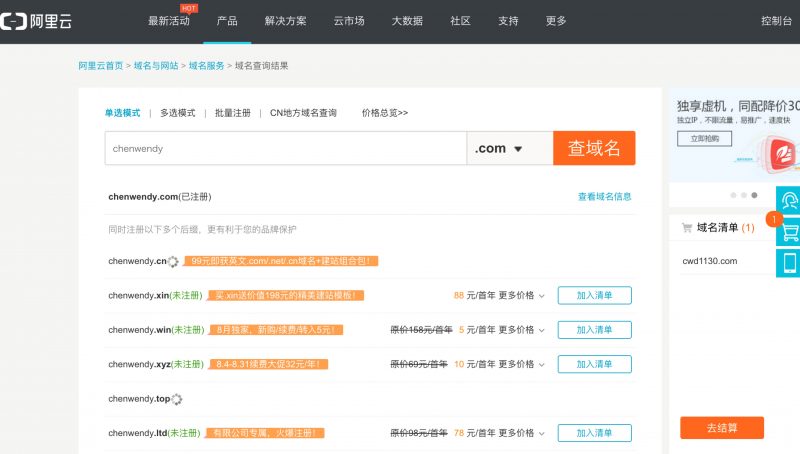Select cwd1130.com in domain list
The width and height of the screenshot is (800, 454).
(x=710, y=261)
